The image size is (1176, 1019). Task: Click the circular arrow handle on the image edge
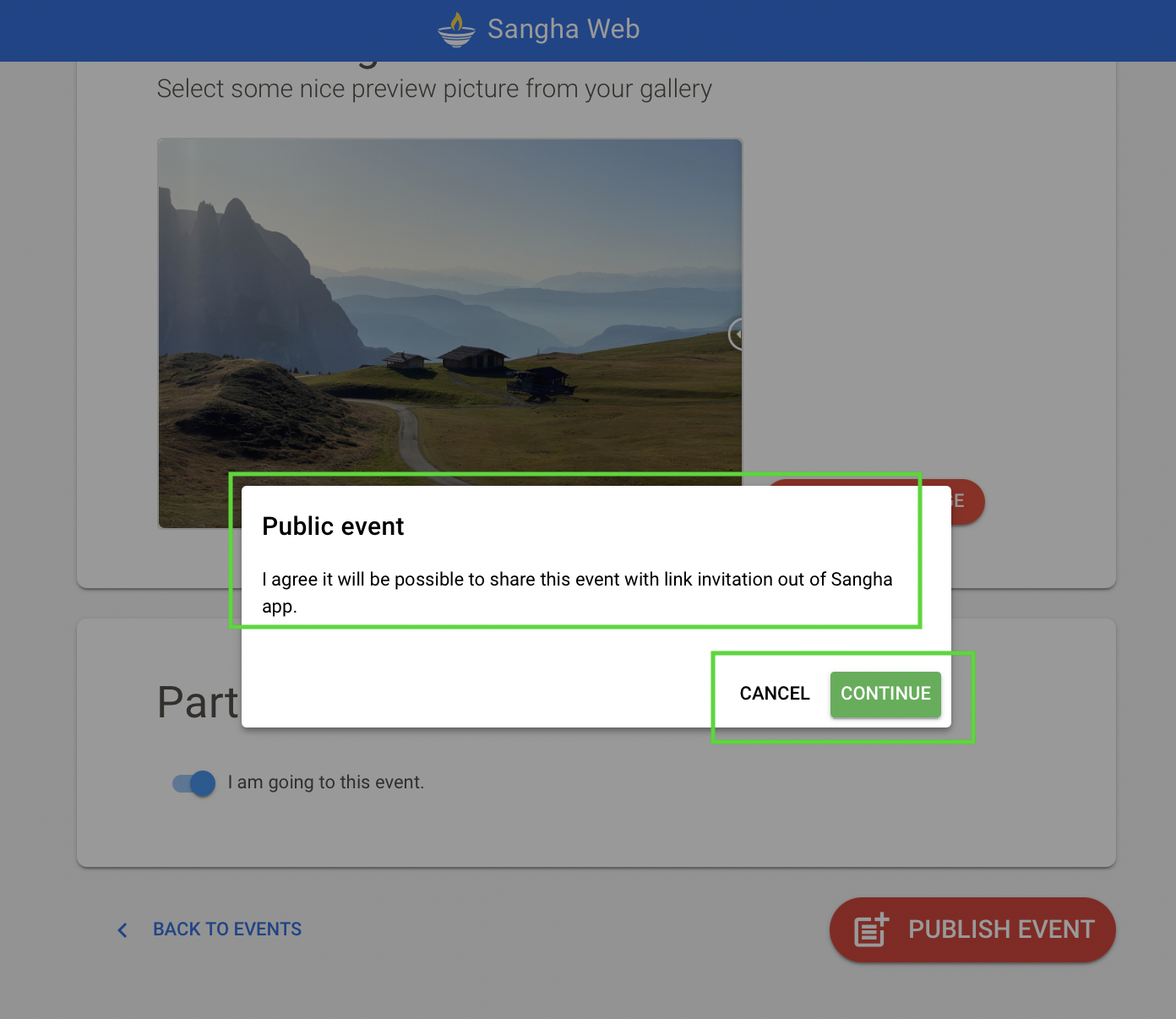tap(737, 335)
